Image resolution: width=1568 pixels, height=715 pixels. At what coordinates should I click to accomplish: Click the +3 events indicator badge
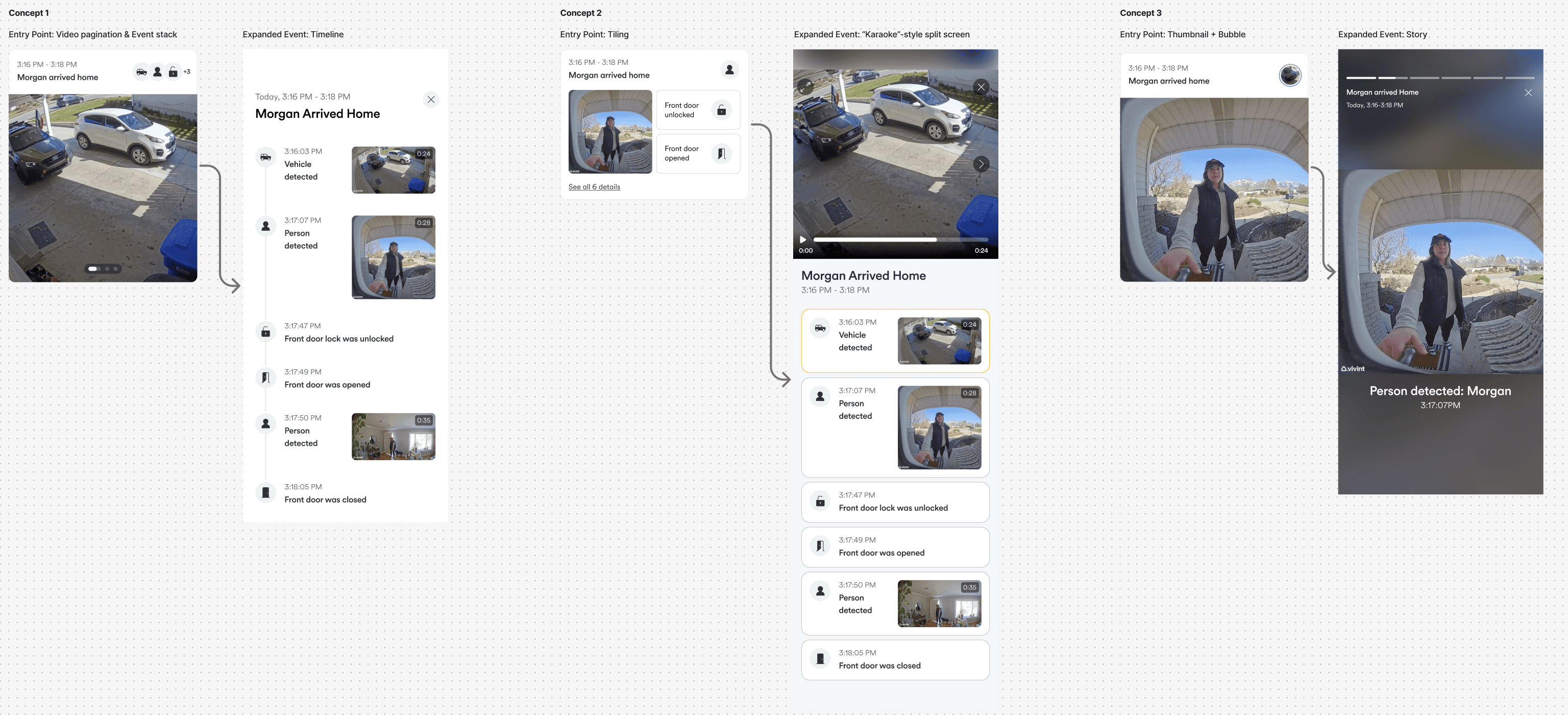[x=187, y=72]
